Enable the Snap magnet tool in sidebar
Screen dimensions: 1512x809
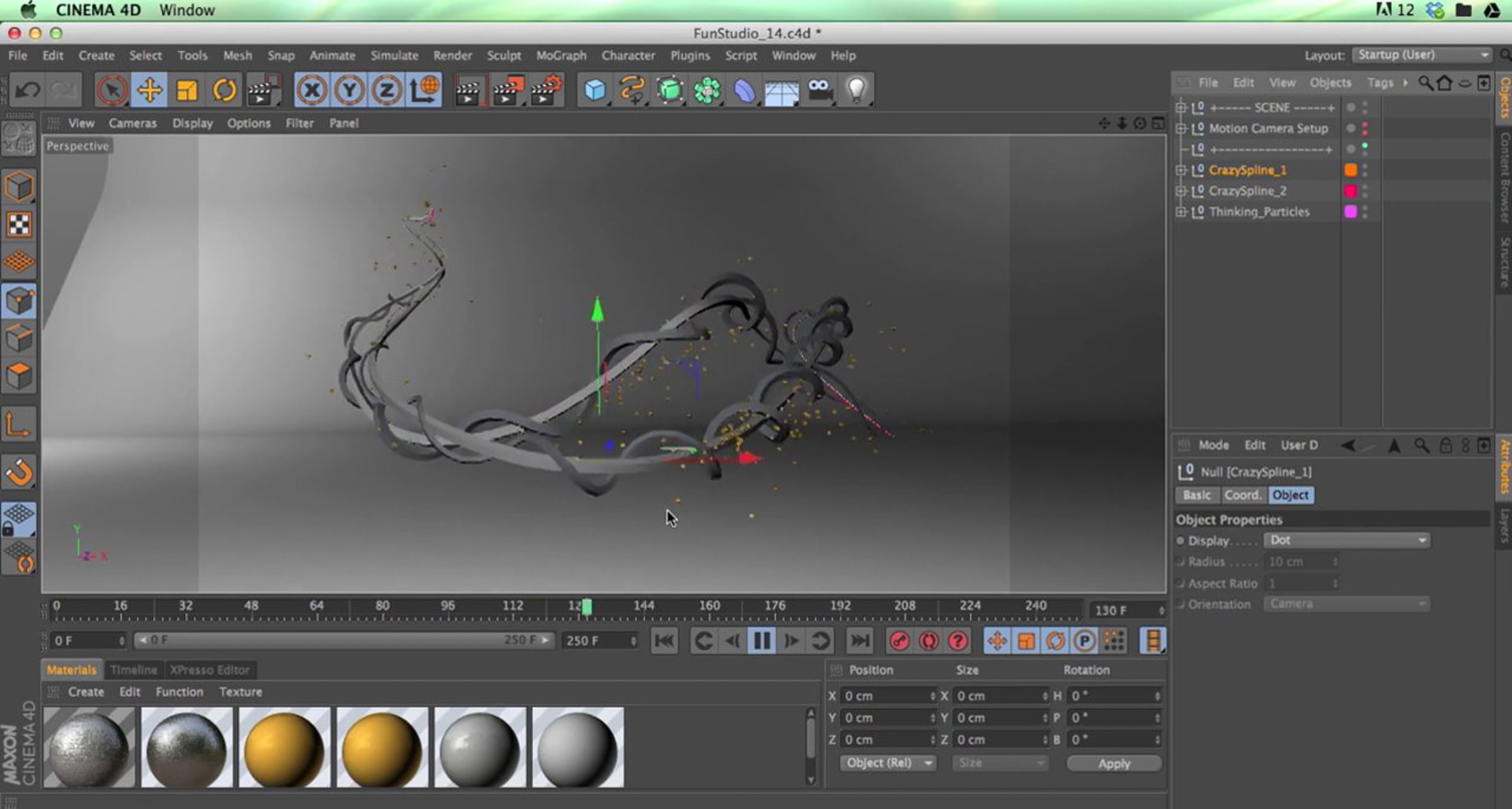click(x=19, y=473)
